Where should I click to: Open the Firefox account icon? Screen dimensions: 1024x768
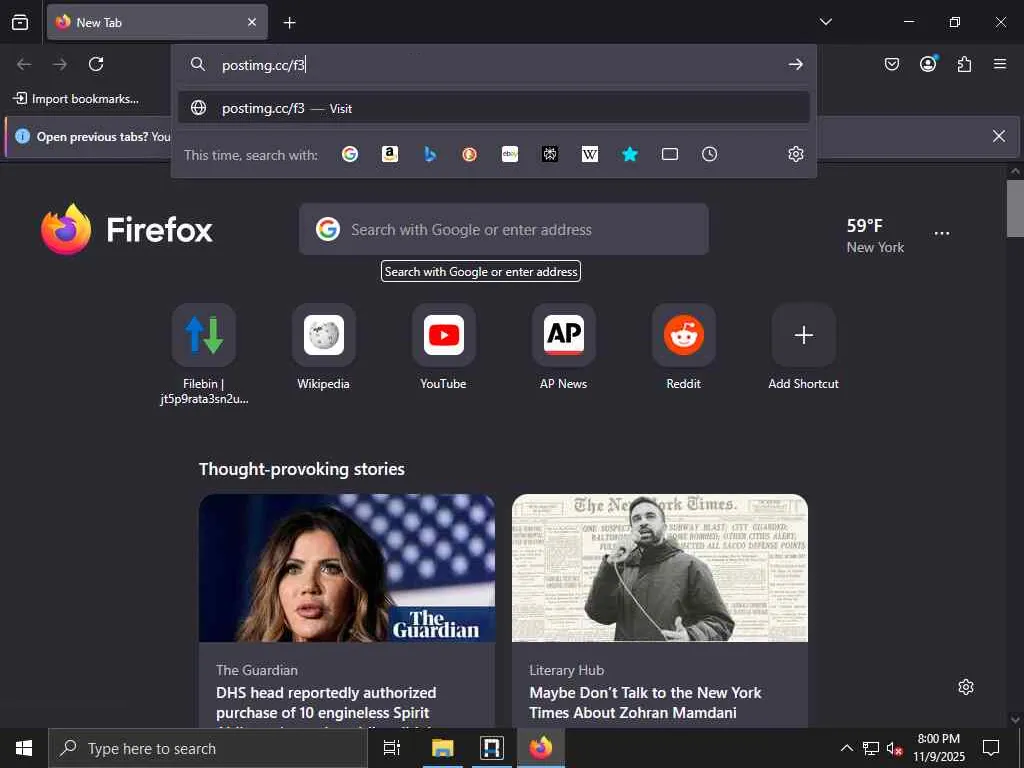click(928, 64)
